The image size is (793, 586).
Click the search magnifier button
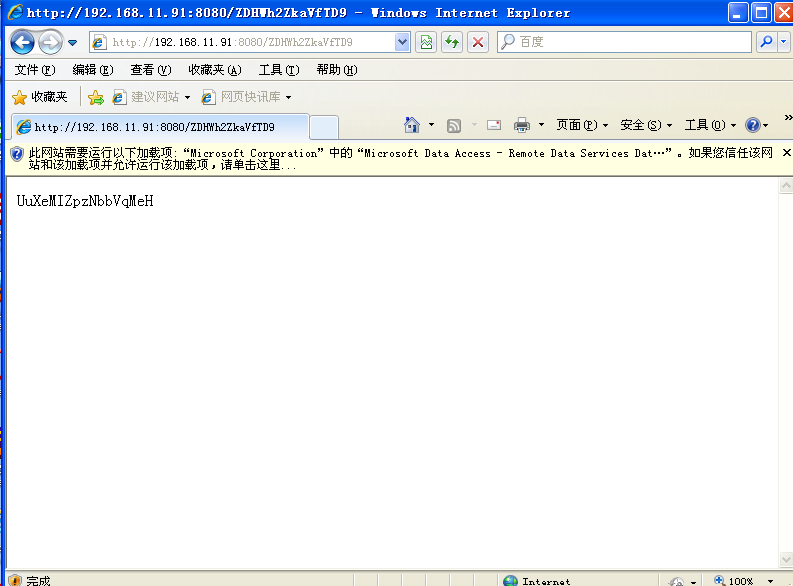tap(766, 42)
